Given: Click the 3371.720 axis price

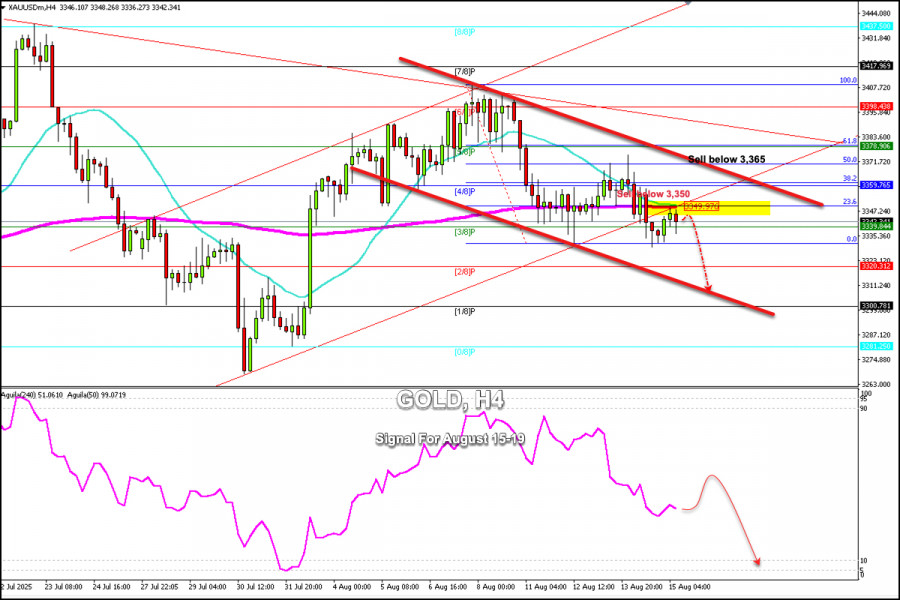Looking at the screenshot, I should [876, 162].
